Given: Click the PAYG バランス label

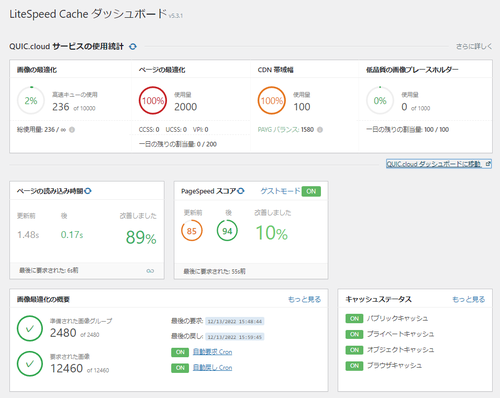Looking at the screenshot, I should point(278,130).
